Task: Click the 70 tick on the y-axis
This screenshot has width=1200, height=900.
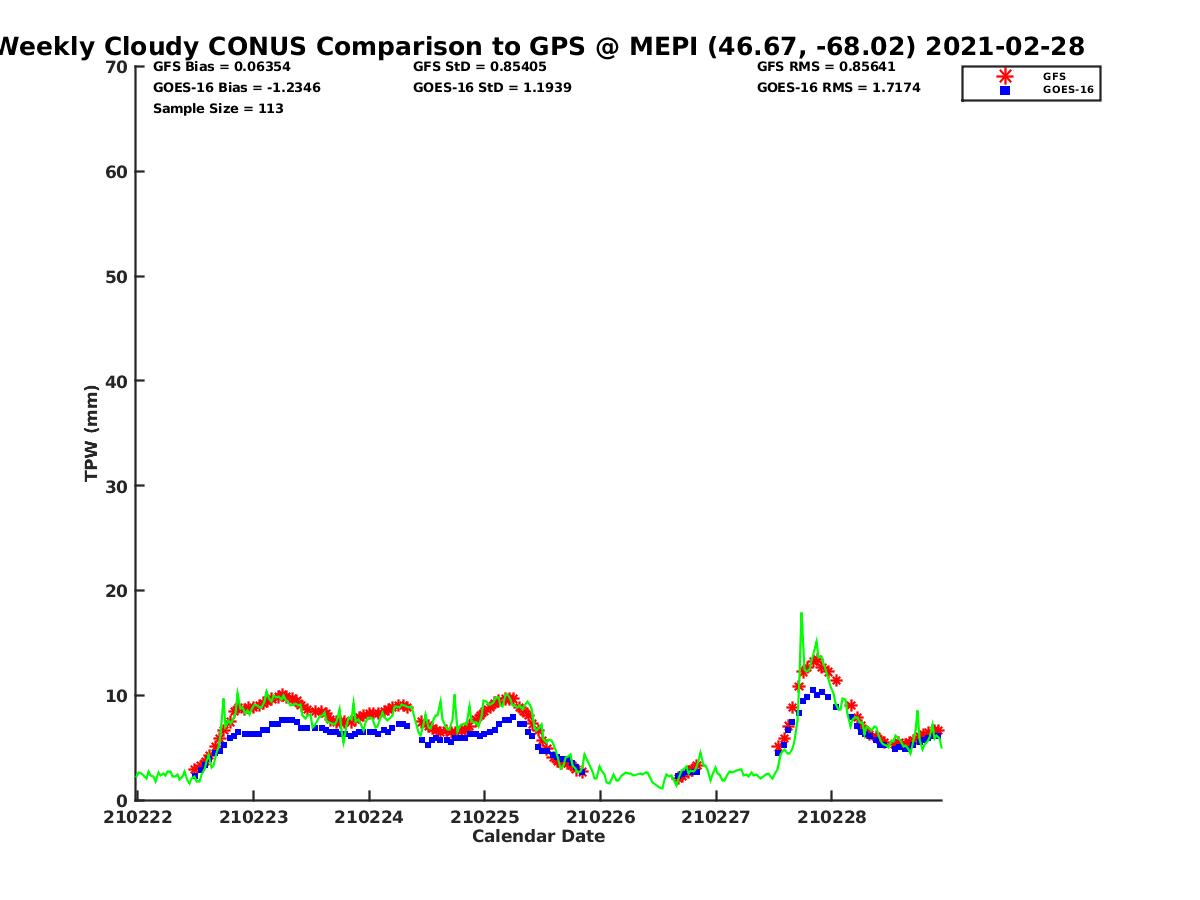Action: click(117, 67)
